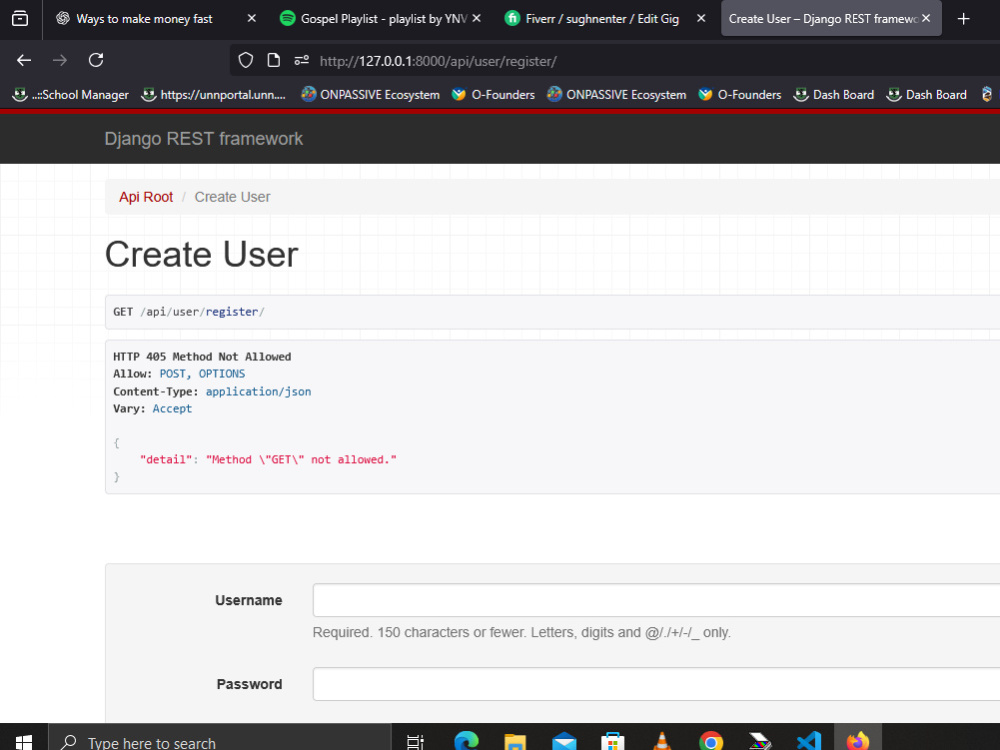Open File Explorer from taskbar
The image size is (1000, 750).
[x=515, y=740]
